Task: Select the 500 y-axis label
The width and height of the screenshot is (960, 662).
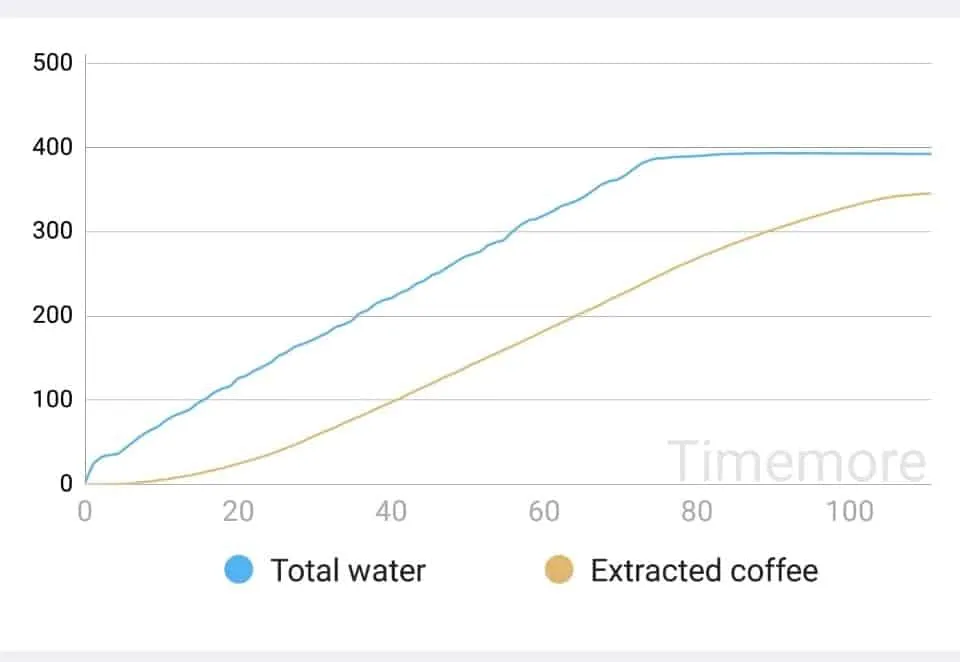Action: coord(53,63)
